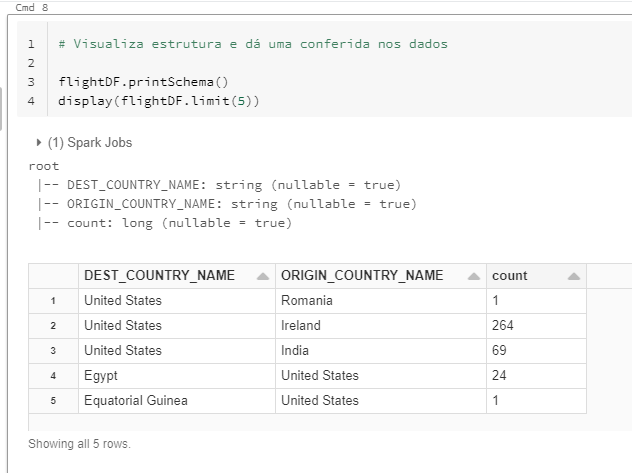The width and height of the screenshot is (632, 473).
Task: Sort by DEST_COUNTRY_NAME using its arrow icon
Action: pyautogui.click(x=263, y=276)
